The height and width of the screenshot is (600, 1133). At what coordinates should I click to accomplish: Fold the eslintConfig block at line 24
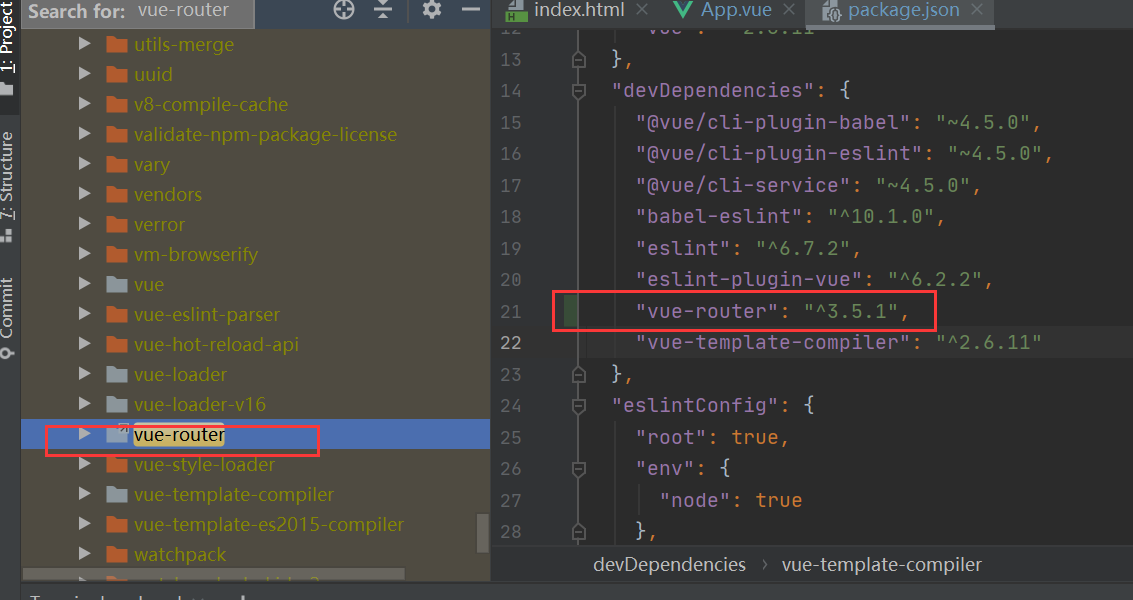click(x=579, y=406)
